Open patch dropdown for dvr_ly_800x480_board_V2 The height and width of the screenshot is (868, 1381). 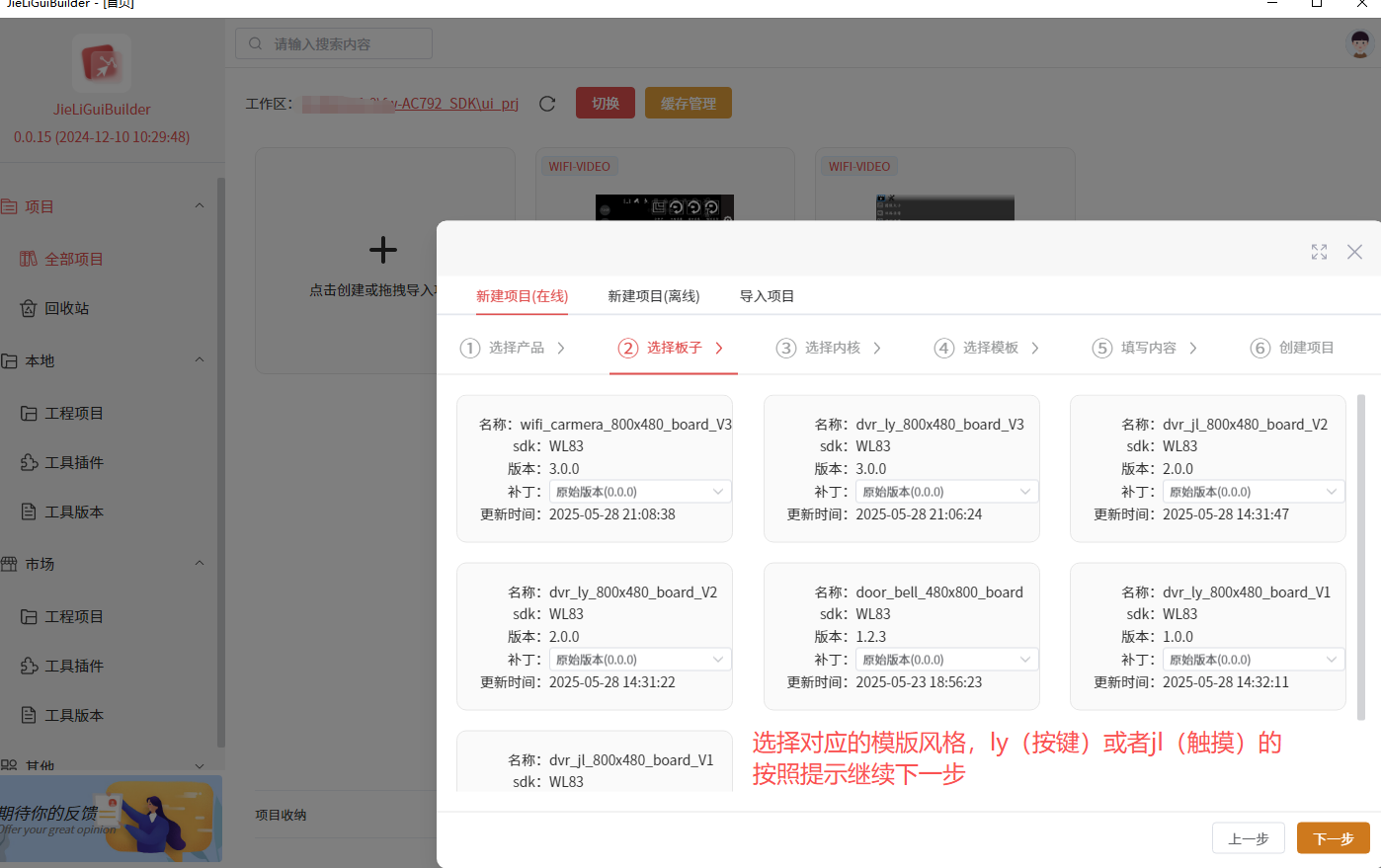640,660
